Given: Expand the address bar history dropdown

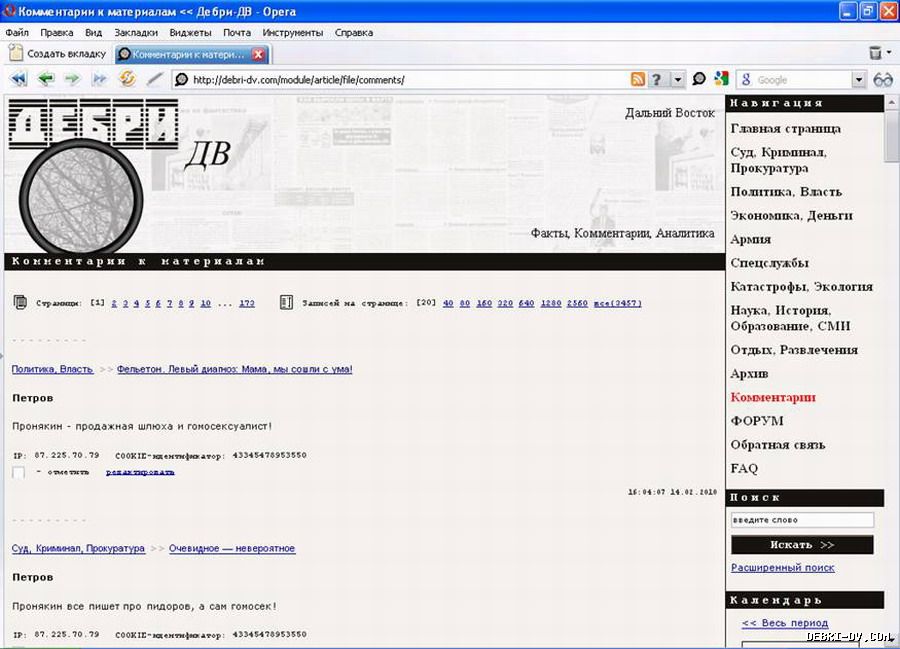Looking at the screenshot, I should (678, 80).
